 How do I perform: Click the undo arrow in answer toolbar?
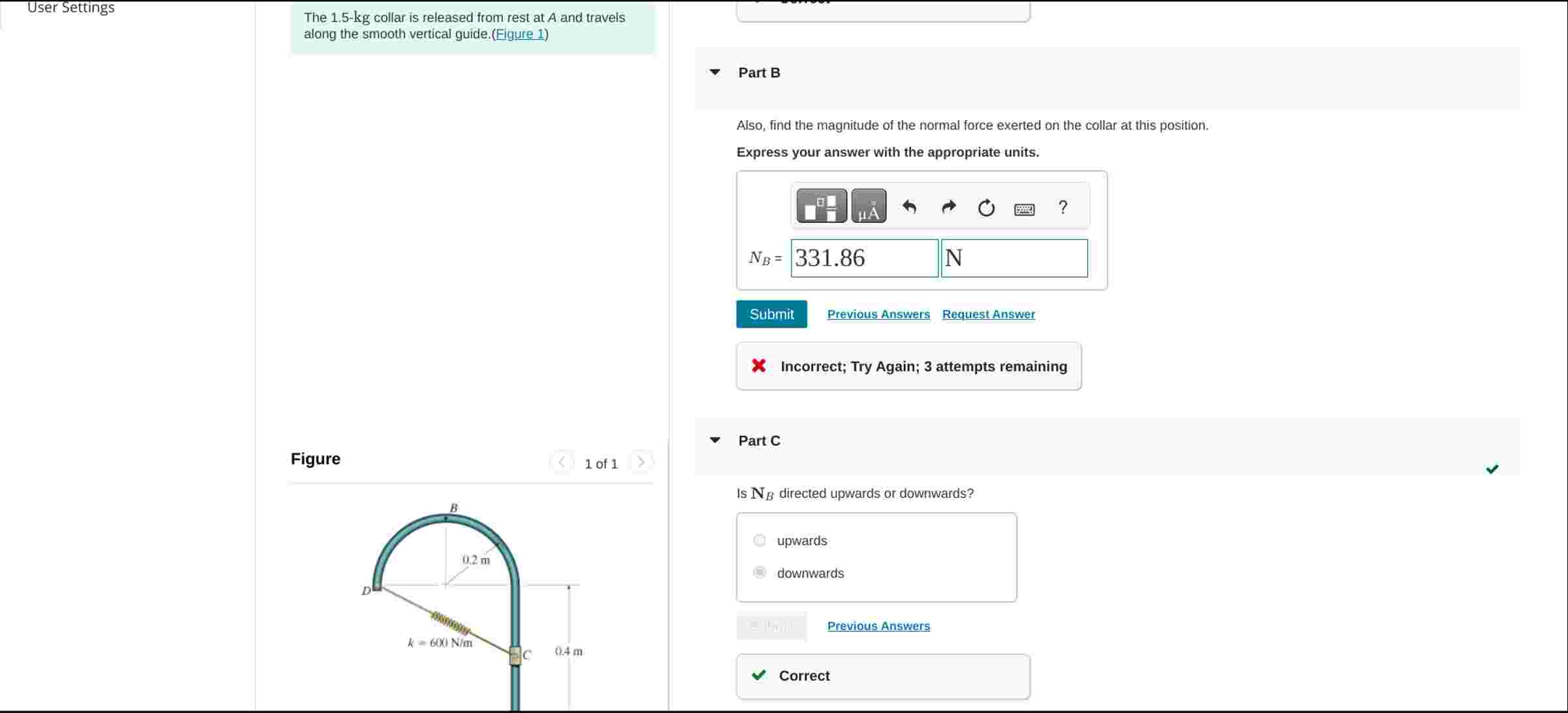click(909, 208)
